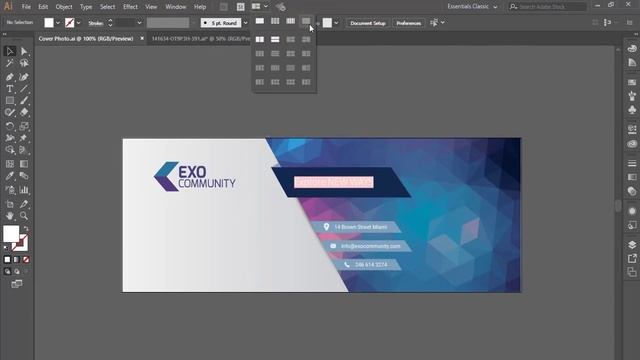Open the Symbols panel with club icon
This screenshot has width=640, height=360.
[632, 110]
